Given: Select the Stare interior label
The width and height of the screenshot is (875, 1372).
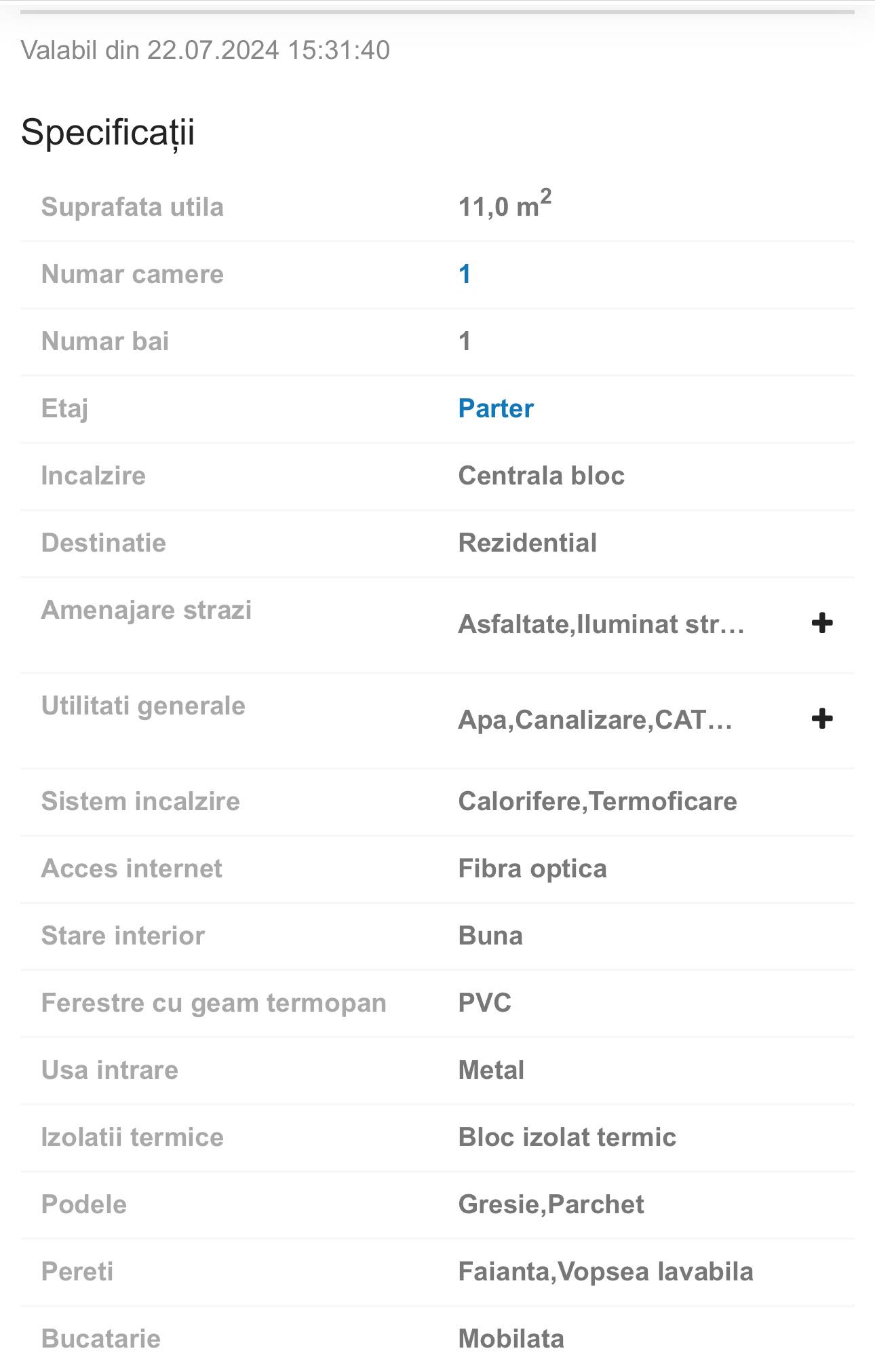Looking at the screenshot, I should pyautogui.click(x=123, y=936).
